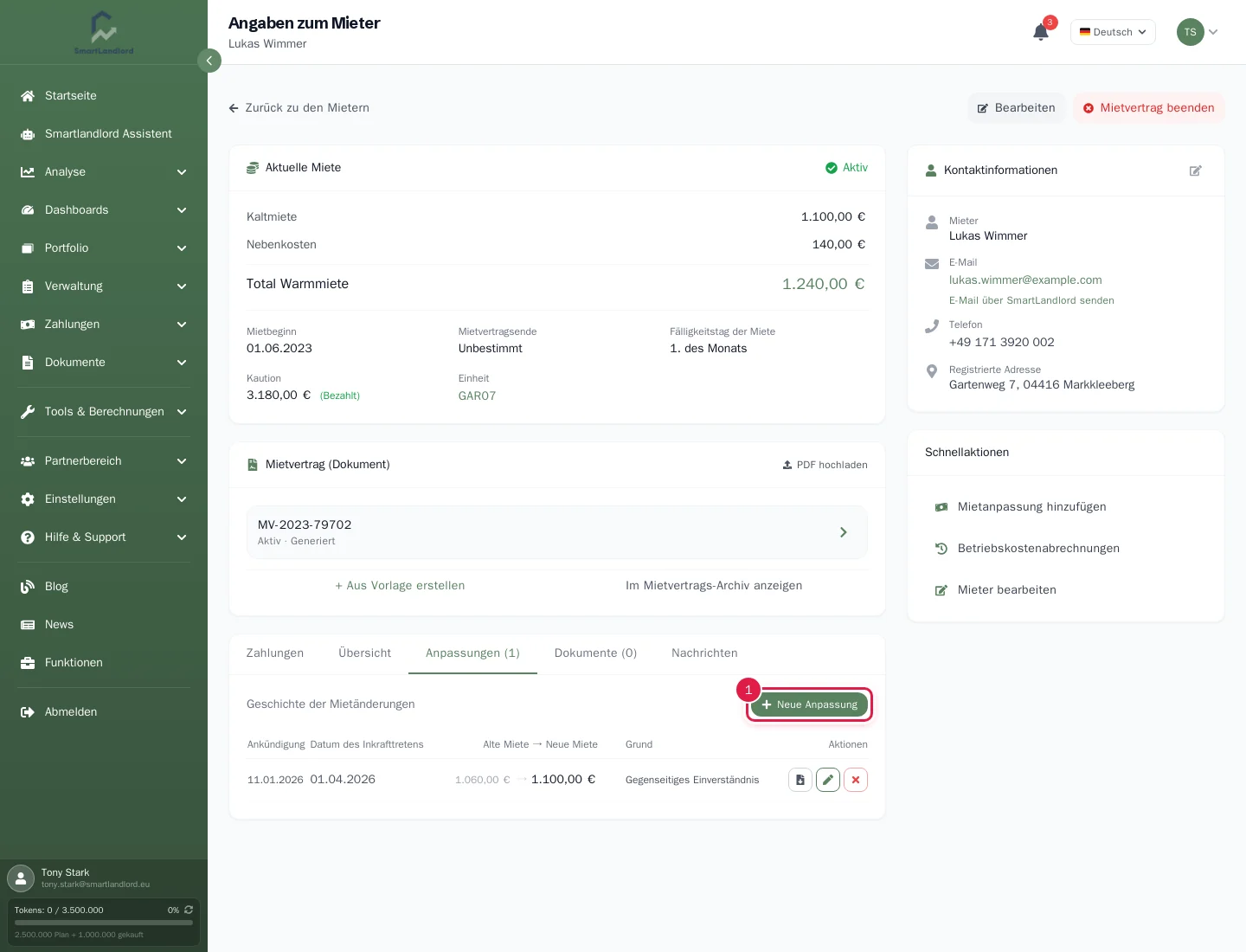The image size is (1246, 952).
Task: Click the Mietvertrag beenden button
Action: coord(1148,108)
